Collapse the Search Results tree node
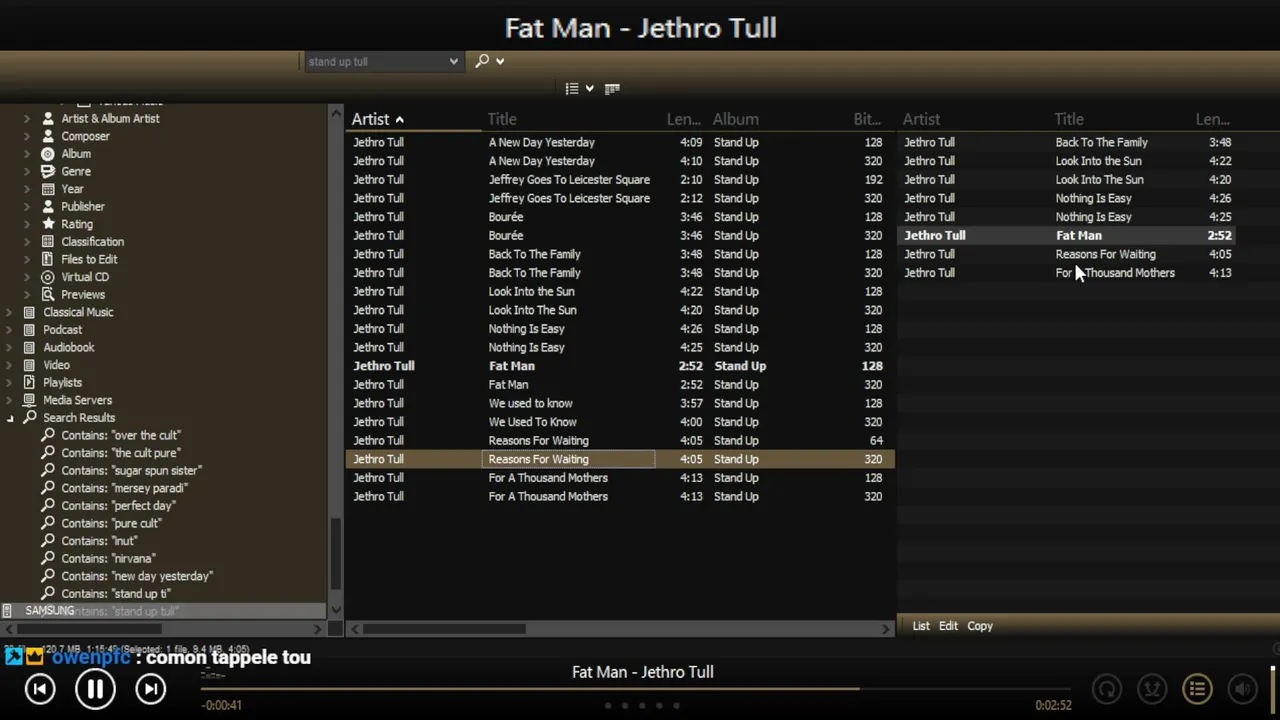1280x720 pixels. point(10,418)
